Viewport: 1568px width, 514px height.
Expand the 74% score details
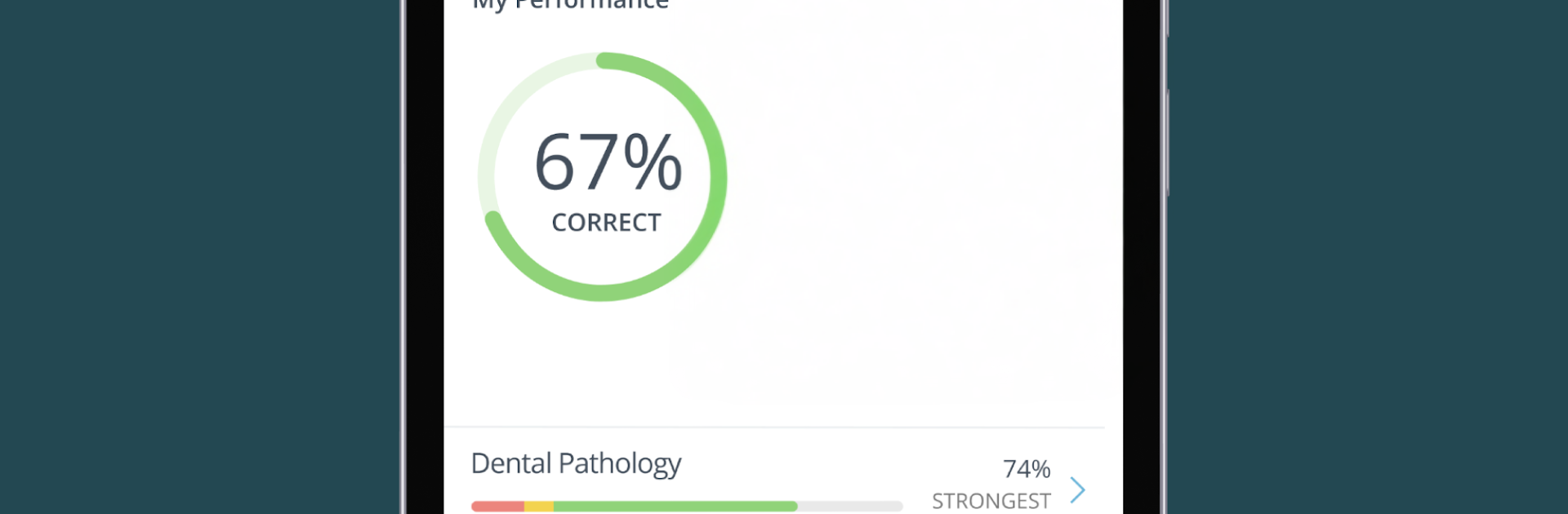1027,469
